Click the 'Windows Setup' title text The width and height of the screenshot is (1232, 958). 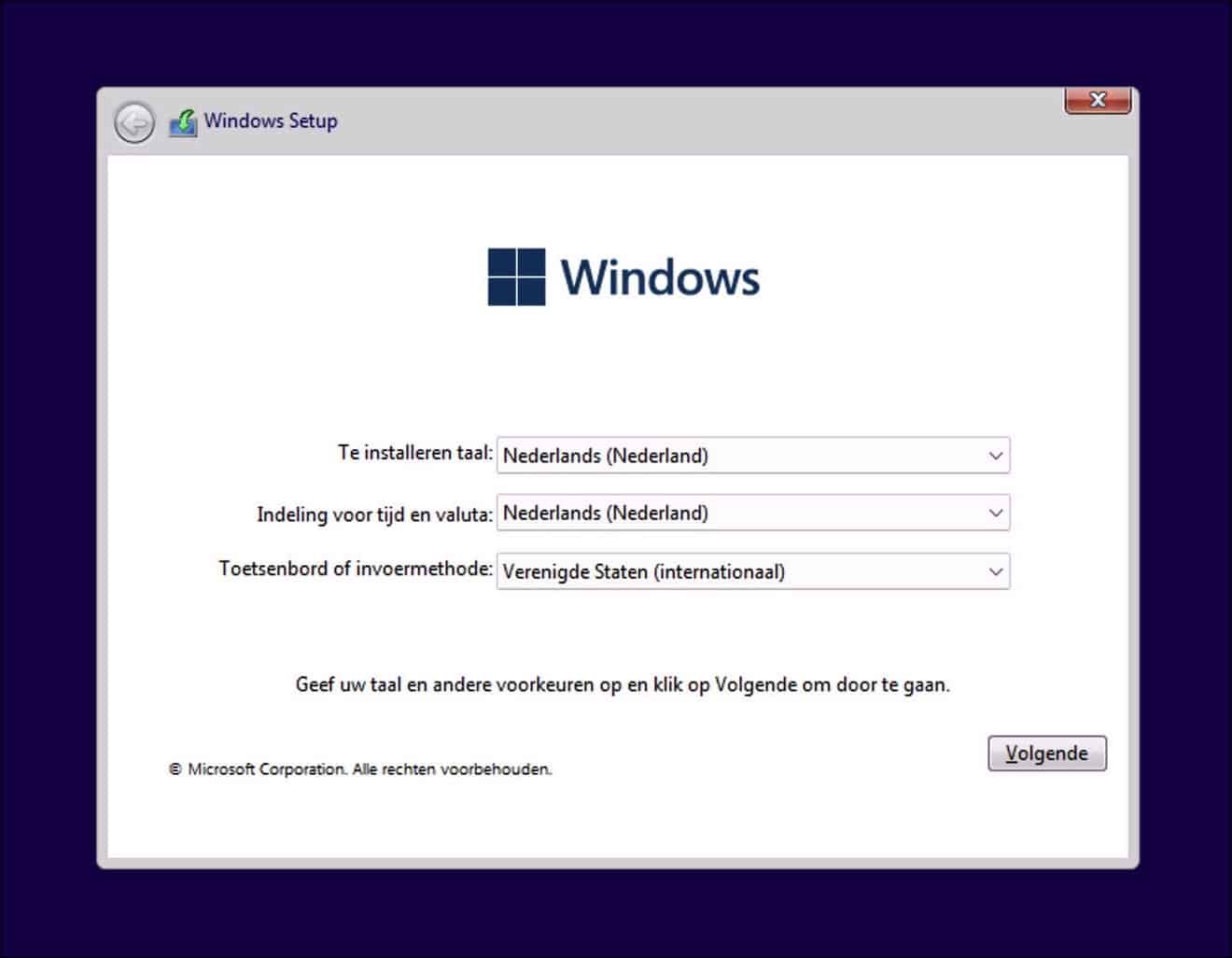point(271,121)
